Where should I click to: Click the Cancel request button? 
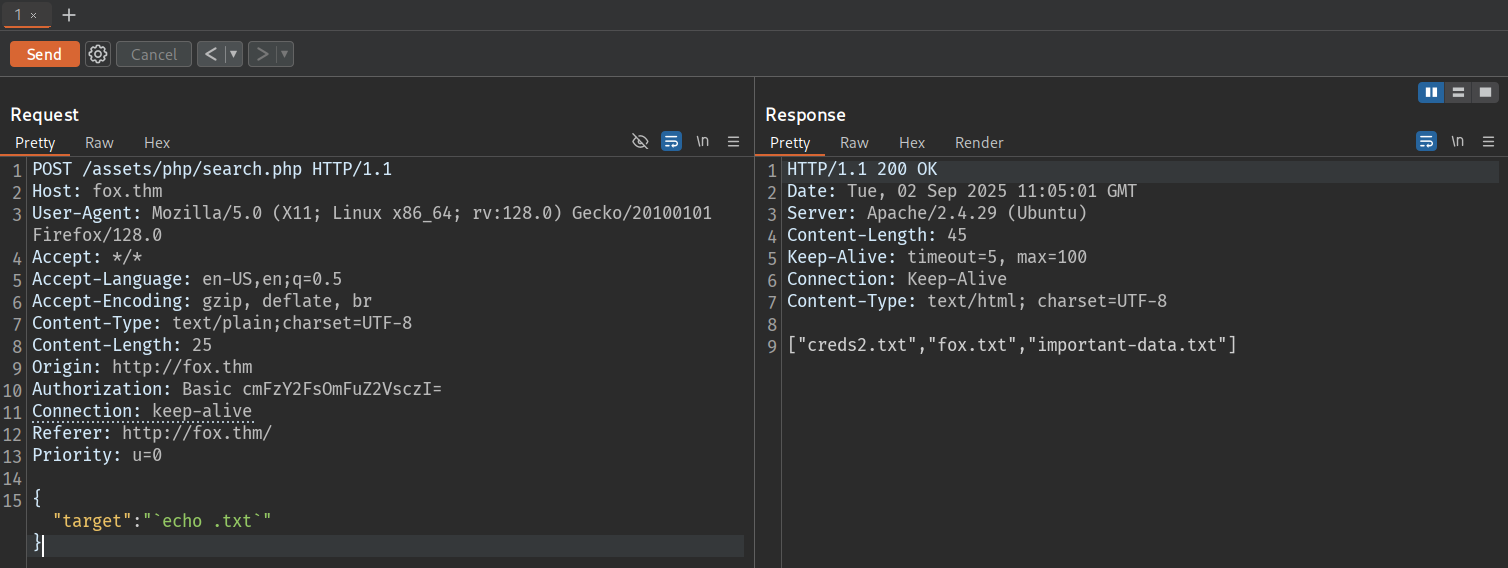pyautogui.click(x=154, y=54)
